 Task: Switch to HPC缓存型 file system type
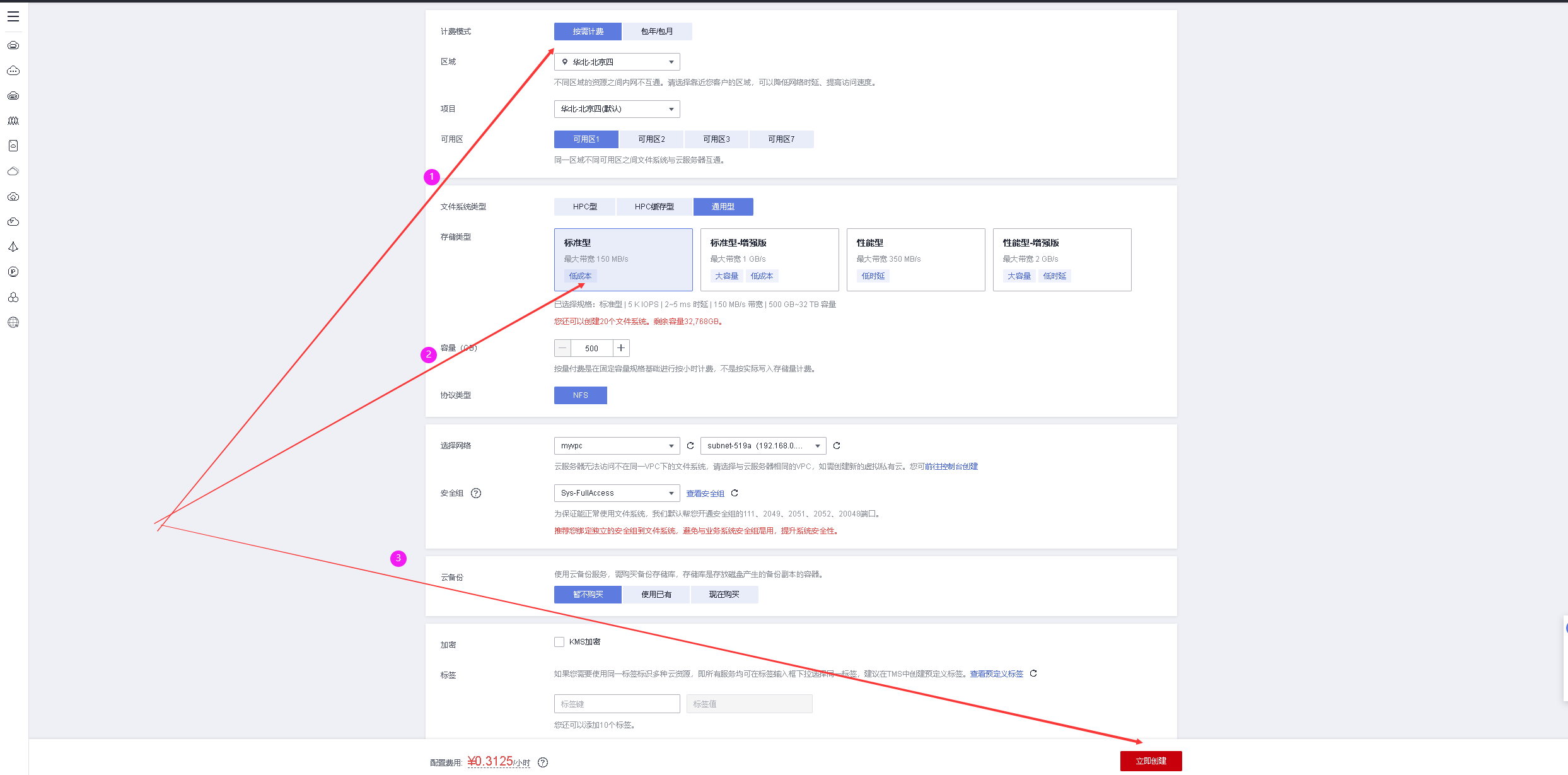(x=654, y=207)
